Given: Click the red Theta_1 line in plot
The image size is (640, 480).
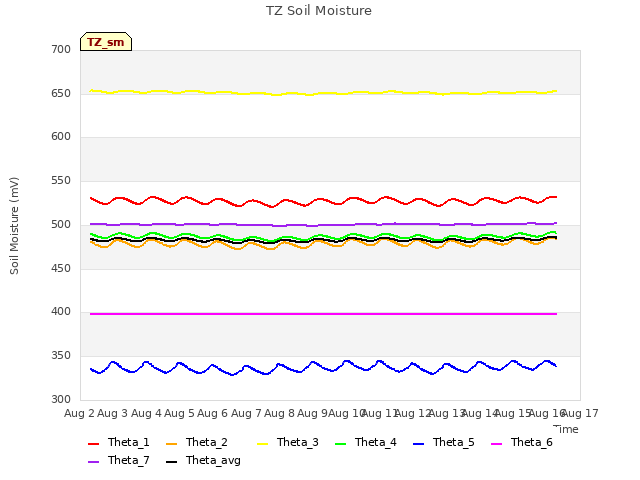Looking at the screenshot, I should tap(322, 200).
